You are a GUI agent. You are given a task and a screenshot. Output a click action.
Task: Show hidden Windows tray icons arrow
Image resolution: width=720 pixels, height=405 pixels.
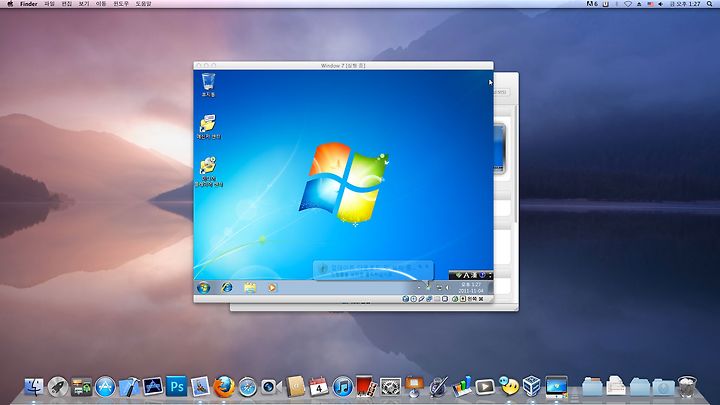(419, 287)
